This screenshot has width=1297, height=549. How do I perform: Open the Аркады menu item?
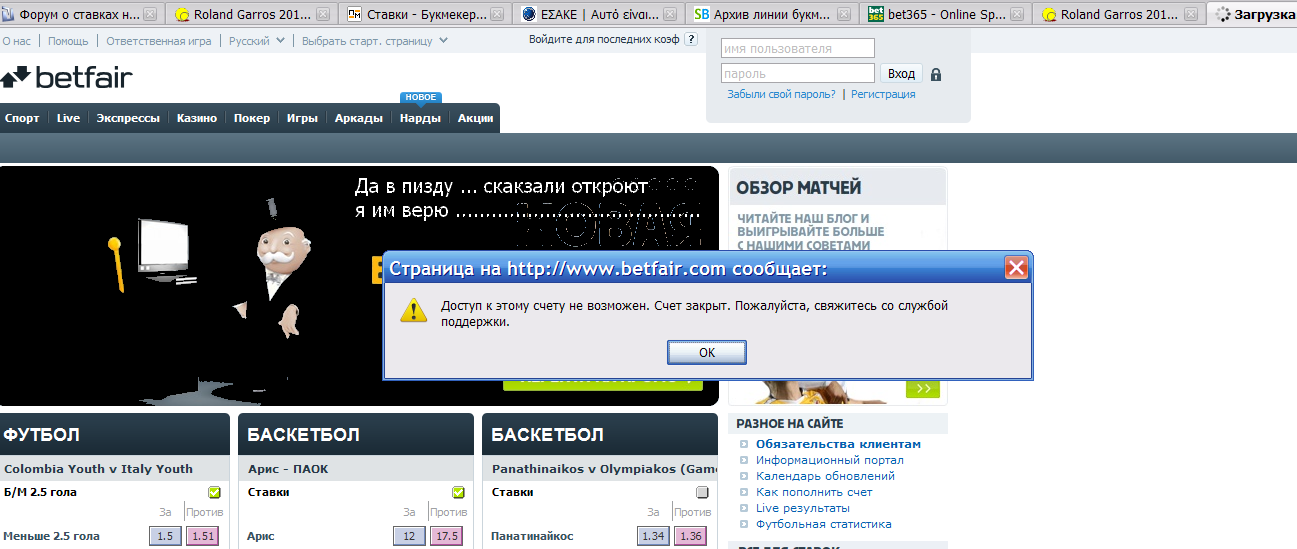point(359,118)
